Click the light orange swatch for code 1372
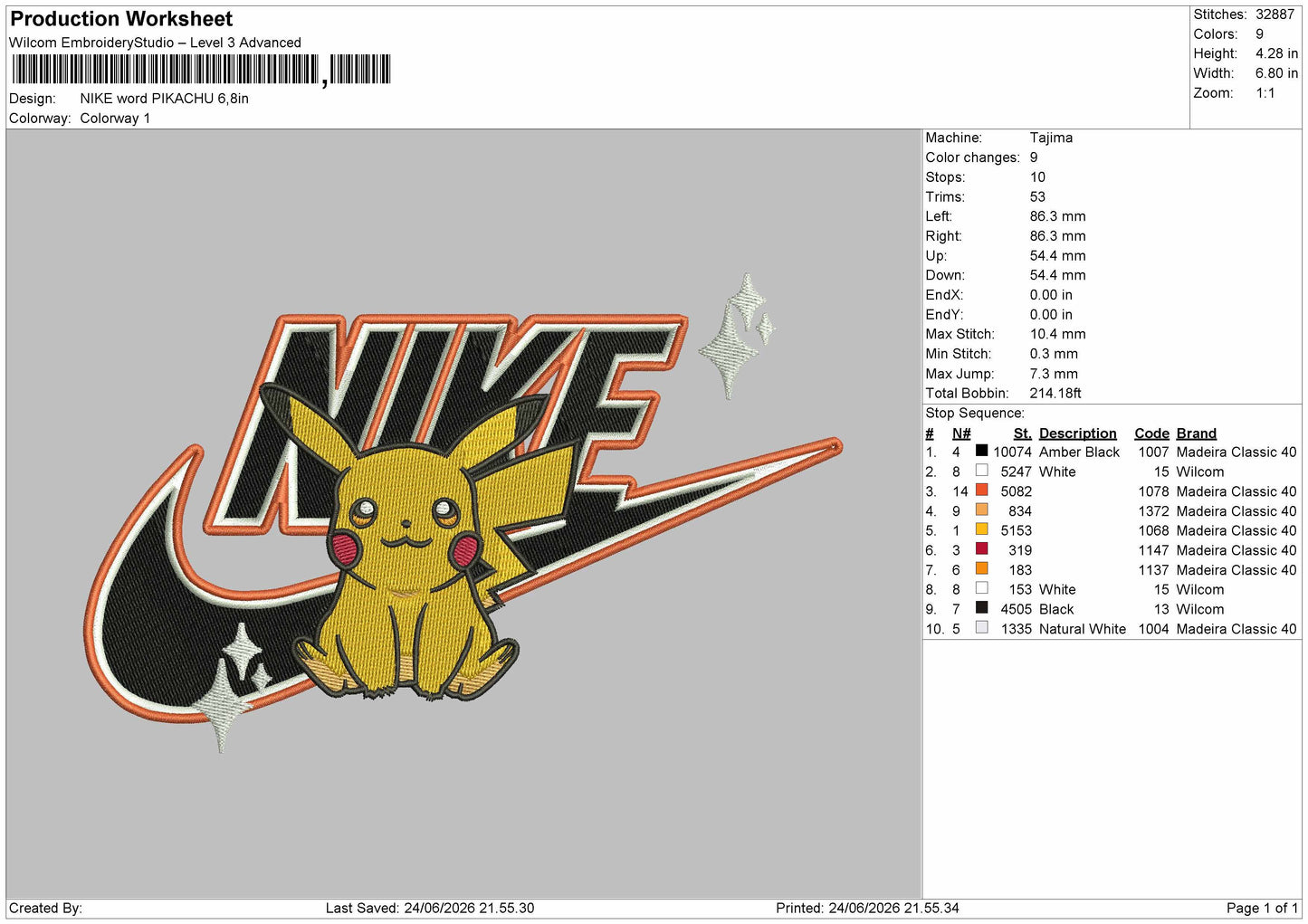This screenshot has width=1308, height=924. (981, 510)
